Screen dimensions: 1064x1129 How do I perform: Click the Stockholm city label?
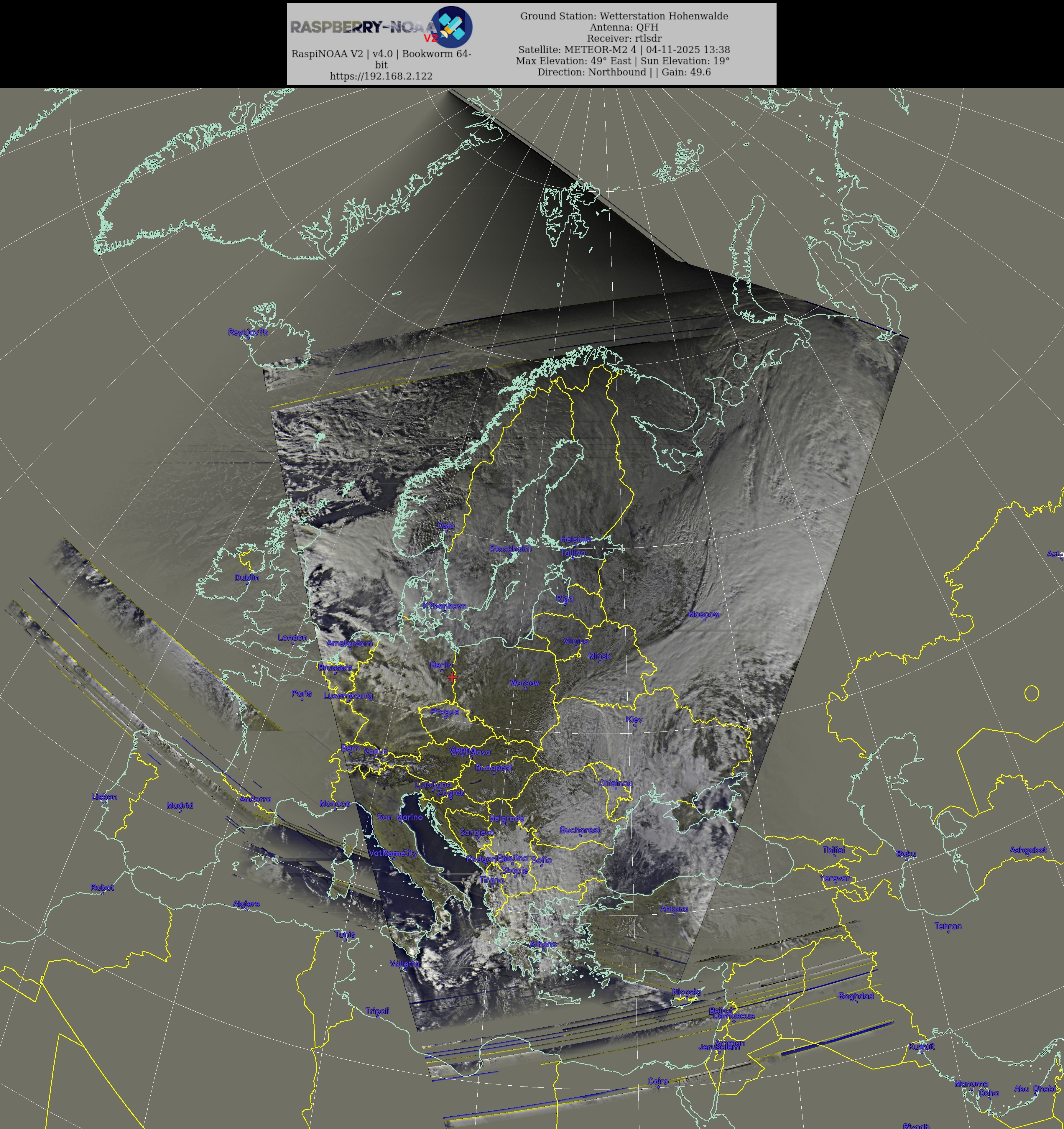pyautogui.click(x=510, y=549)
